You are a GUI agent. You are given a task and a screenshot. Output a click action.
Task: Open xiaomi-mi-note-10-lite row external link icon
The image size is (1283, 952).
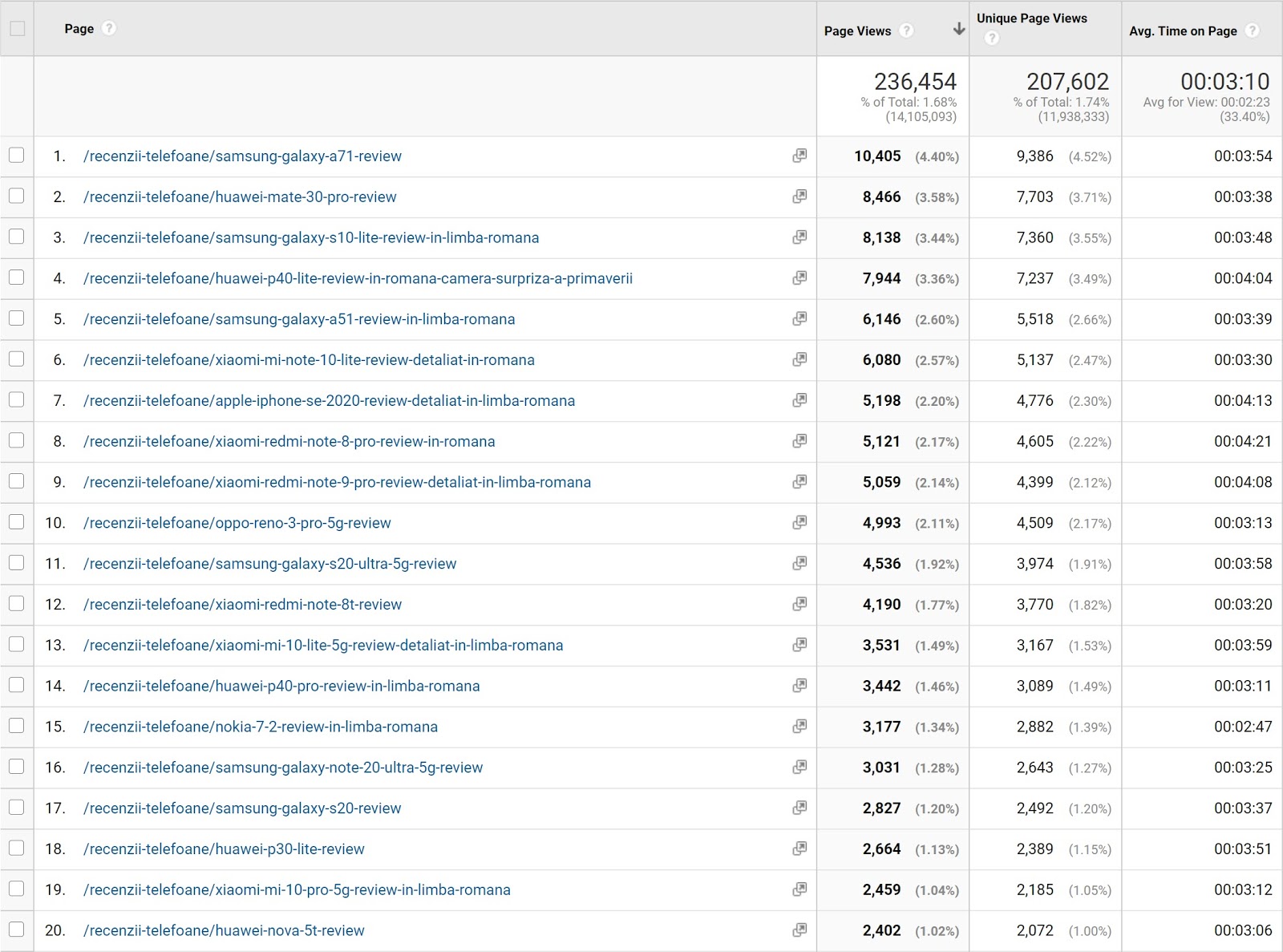pos(799,359)
